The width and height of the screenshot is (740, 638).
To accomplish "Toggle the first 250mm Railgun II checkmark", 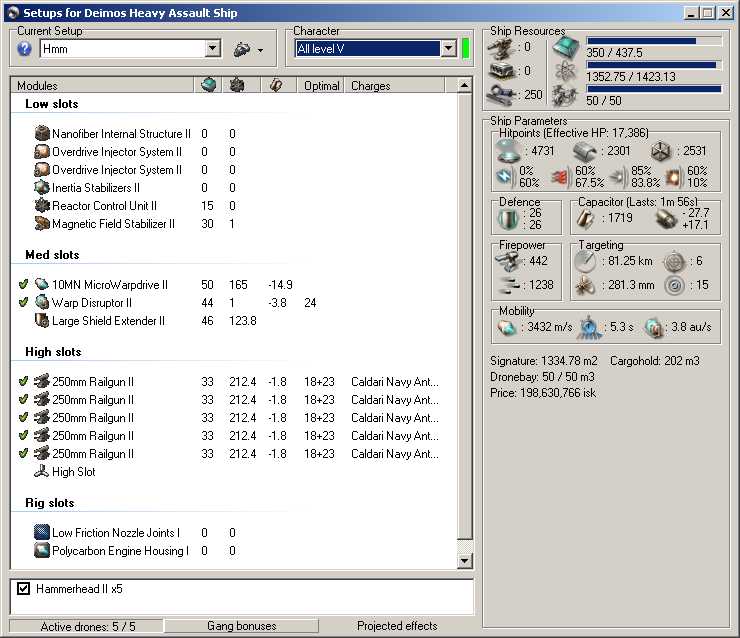I will pyautogui.click(x=23, y=381).
